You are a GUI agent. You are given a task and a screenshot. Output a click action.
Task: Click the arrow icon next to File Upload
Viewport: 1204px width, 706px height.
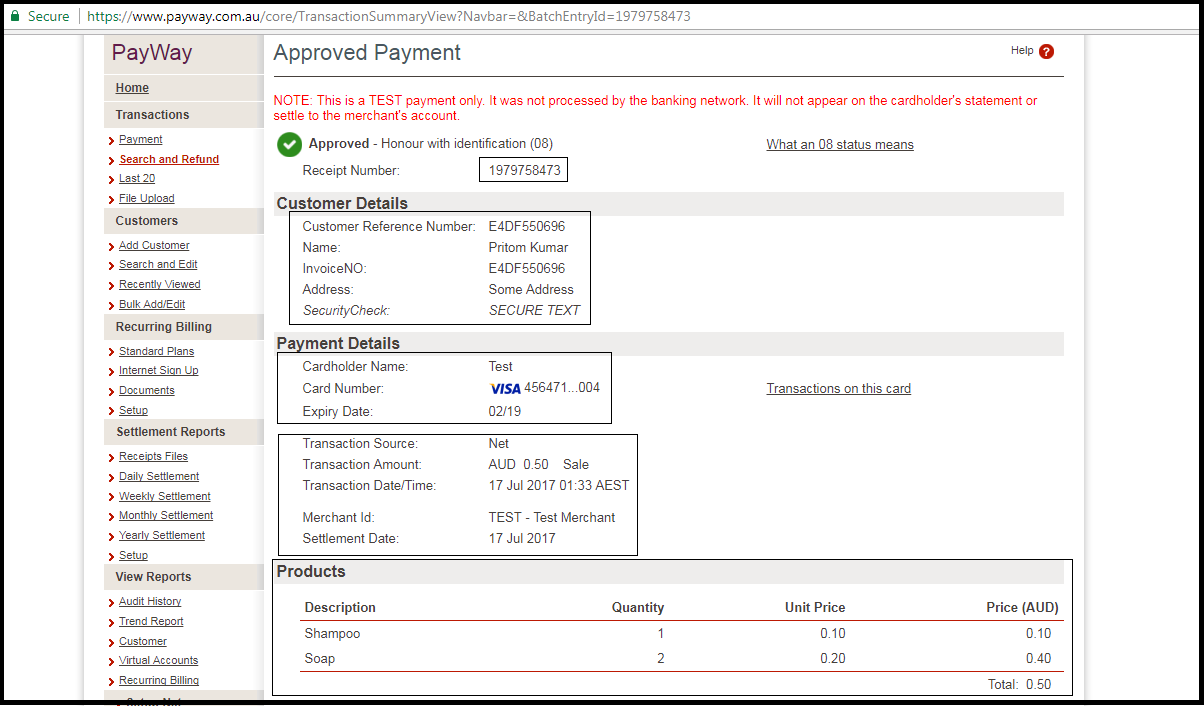pos(111,198)
